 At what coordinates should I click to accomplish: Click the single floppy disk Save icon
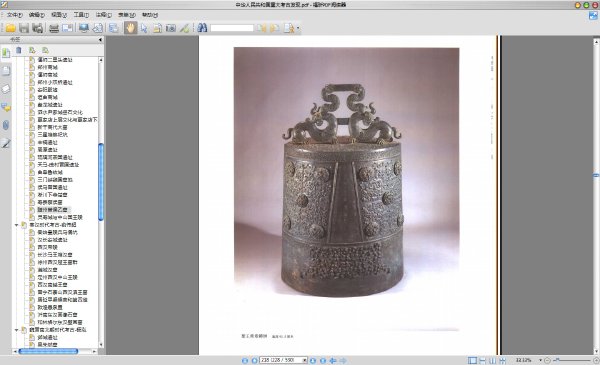tap(24, 28)
